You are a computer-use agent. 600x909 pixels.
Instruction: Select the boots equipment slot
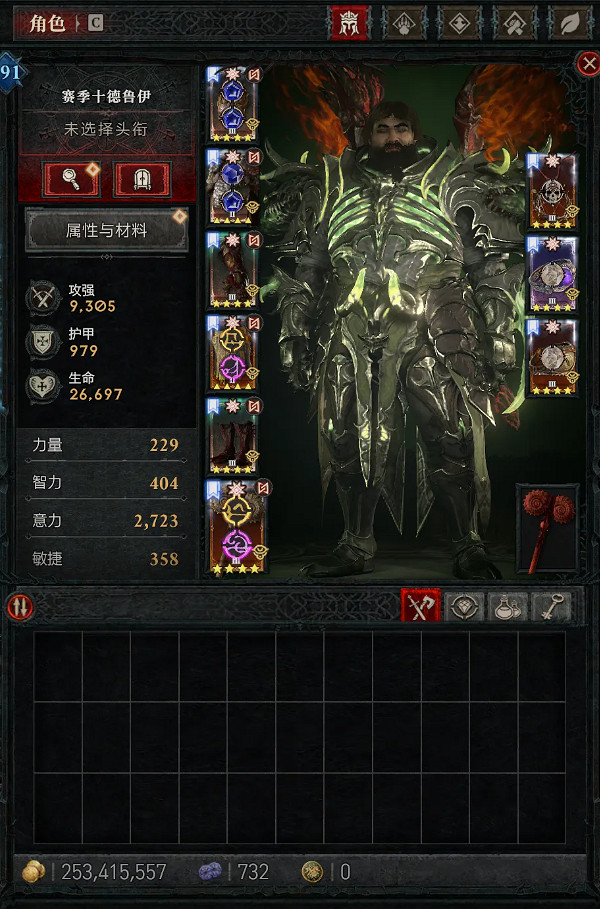233,436
